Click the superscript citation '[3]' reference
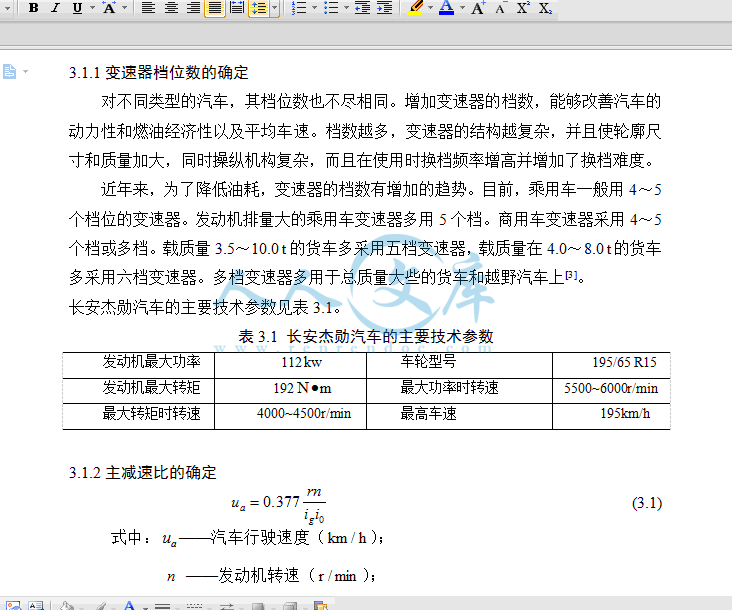 (x=571, y=275)
